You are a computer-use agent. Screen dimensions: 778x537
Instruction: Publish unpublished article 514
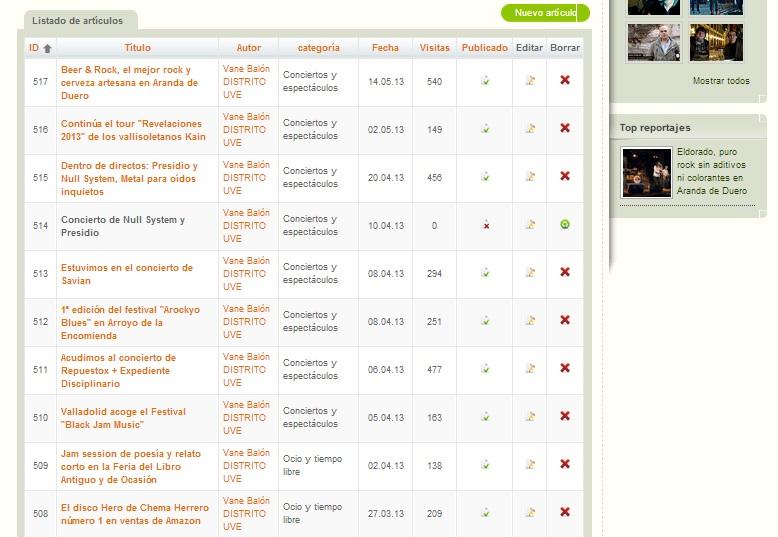(486, 225)
